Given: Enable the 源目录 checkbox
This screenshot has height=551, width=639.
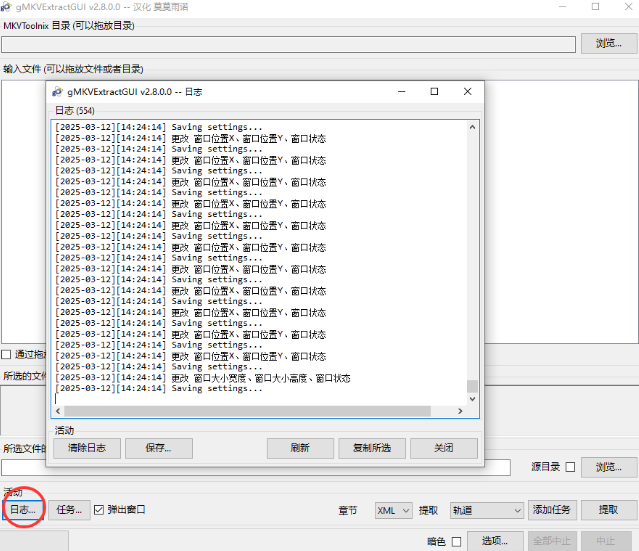Looking at the screenshot, I should [571, 467].
